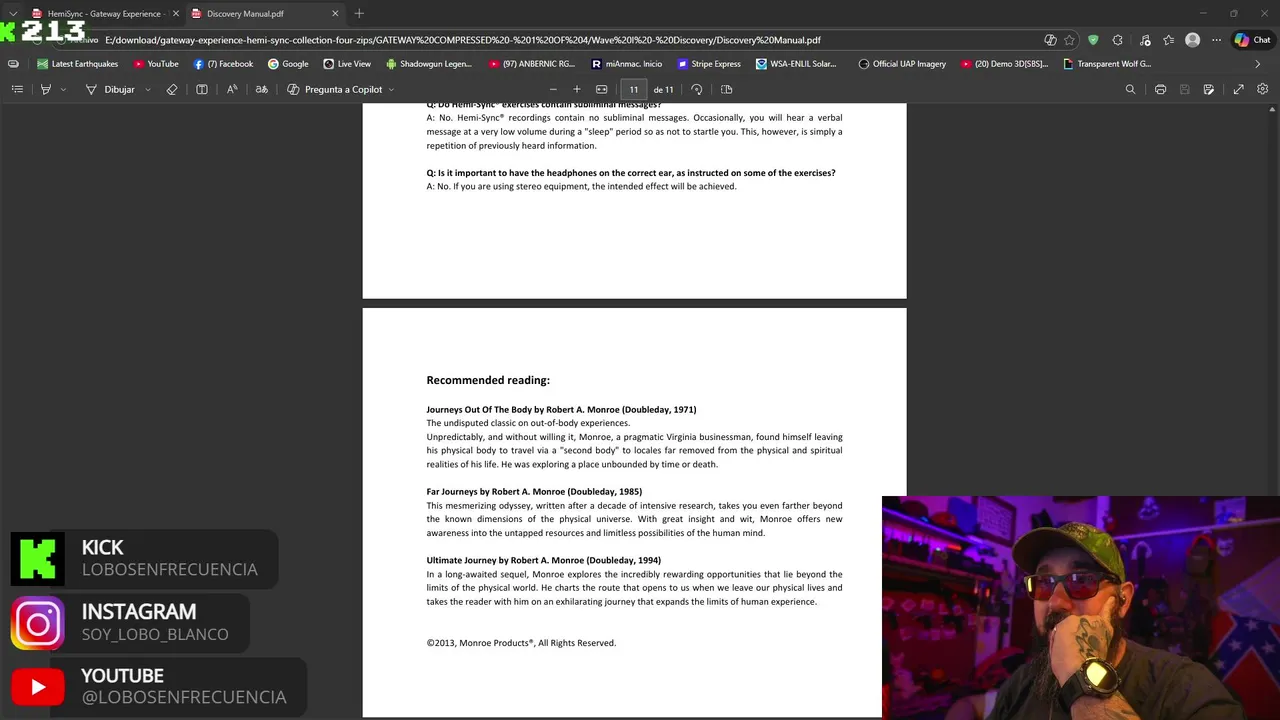The height and width of the screenshot is (720, 1280).
Task: Click the music note extension icon
Action: (x=1143, y=40)
